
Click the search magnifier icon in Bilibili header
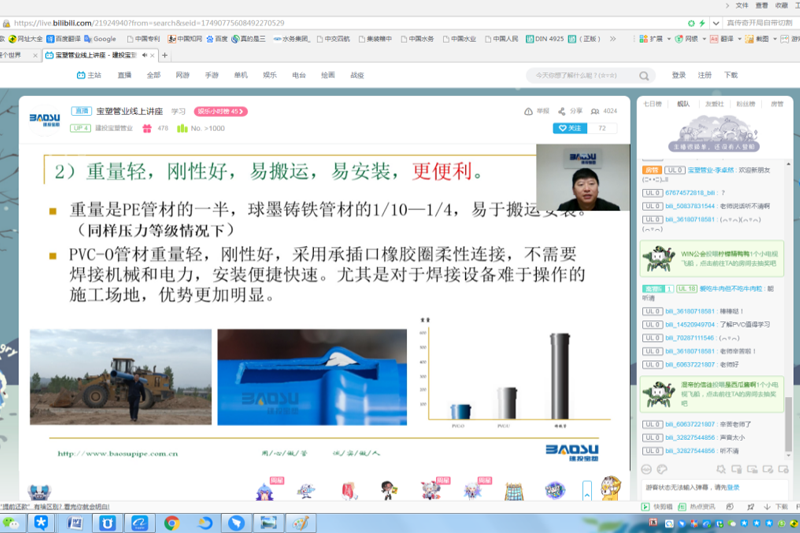644,76
